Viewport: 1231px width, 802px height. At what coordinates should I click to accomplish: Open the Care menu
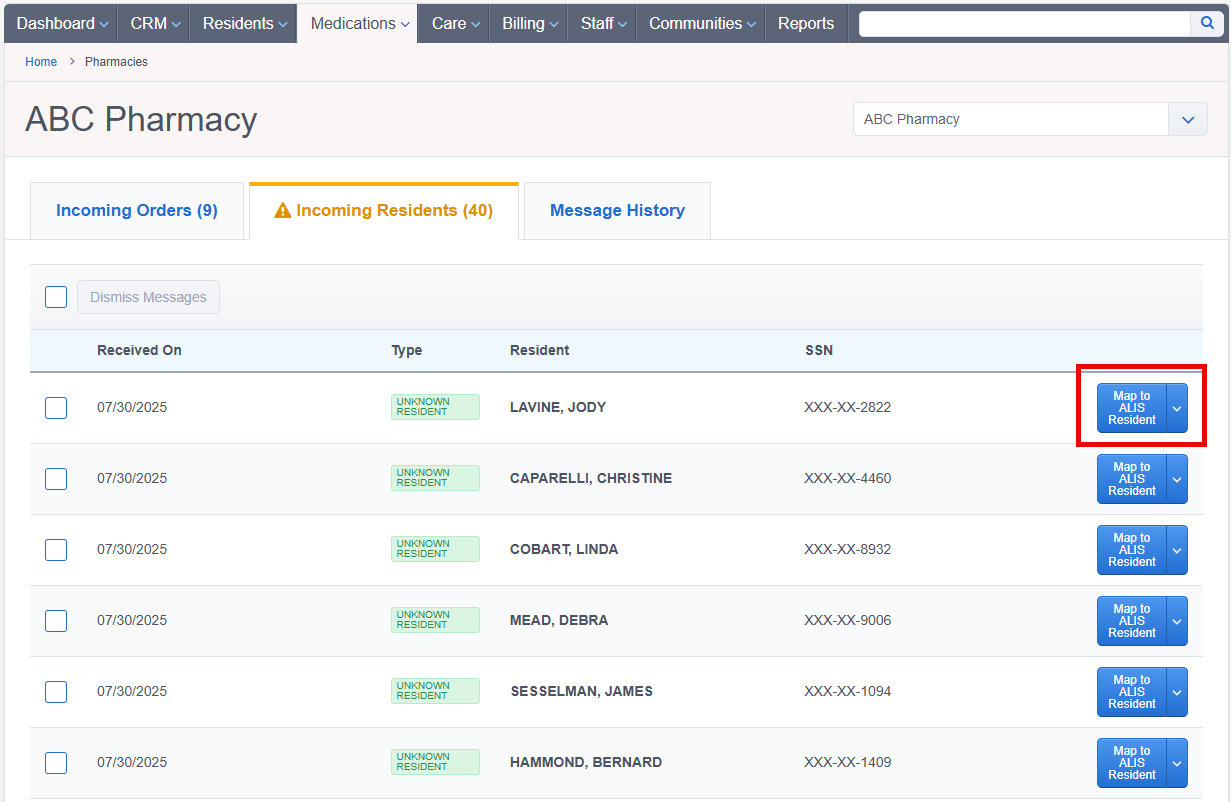pos(455,23)
